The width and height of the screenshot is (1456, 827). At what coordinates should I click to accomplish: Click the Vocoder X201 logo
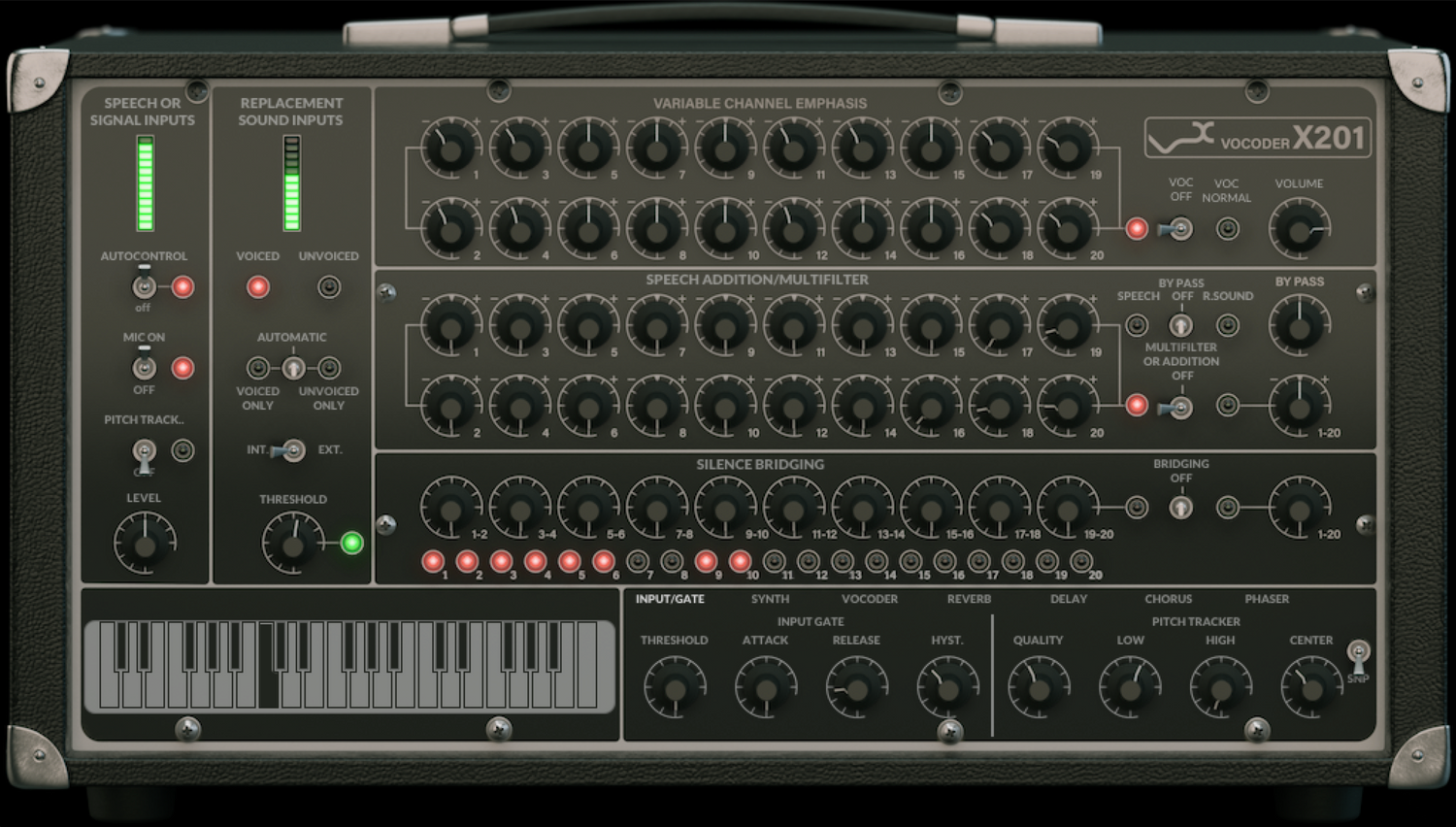[x=1257, y=138]
